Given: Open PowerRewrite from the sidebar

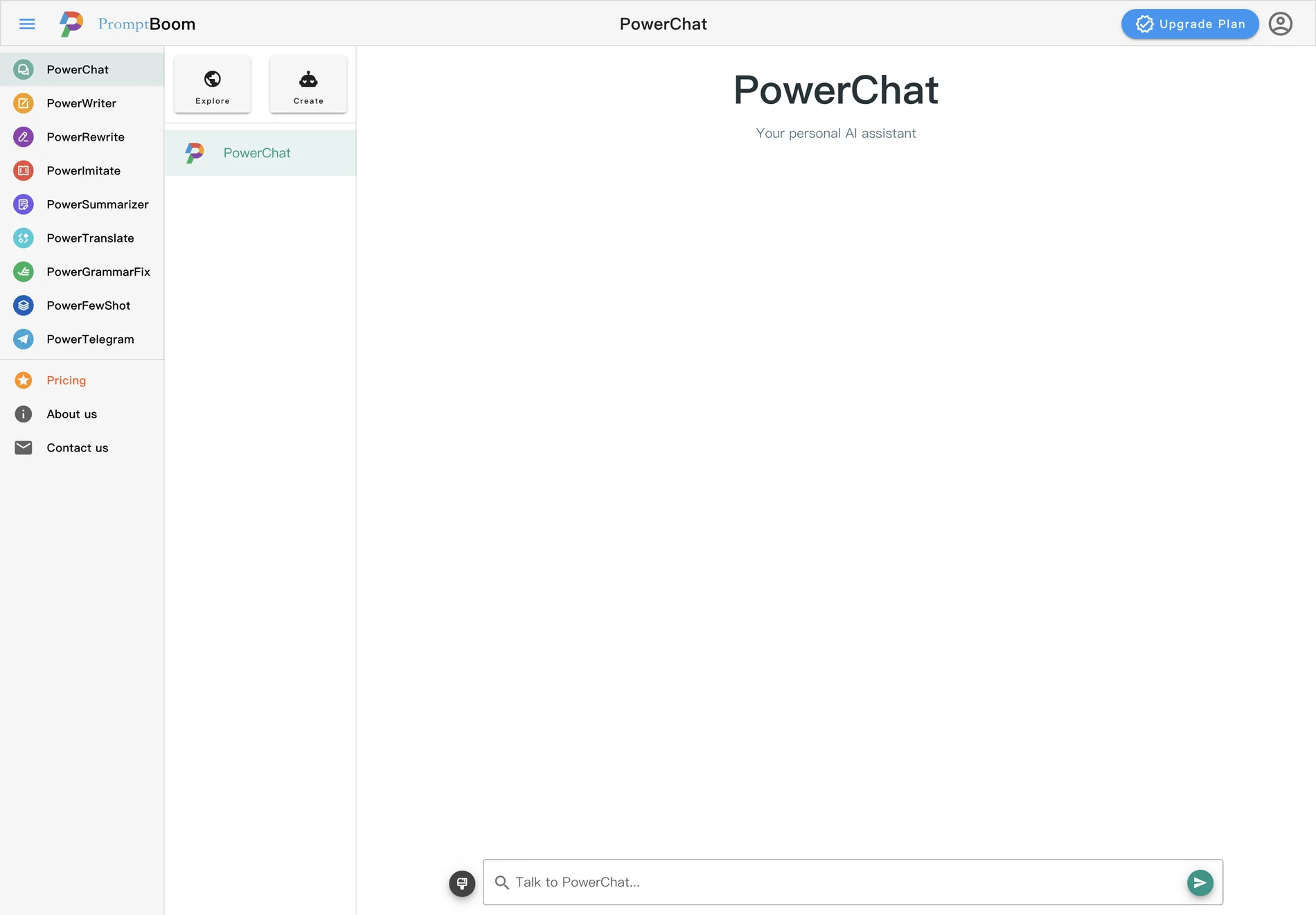Looking at the screenshot, I should (82, 137).
